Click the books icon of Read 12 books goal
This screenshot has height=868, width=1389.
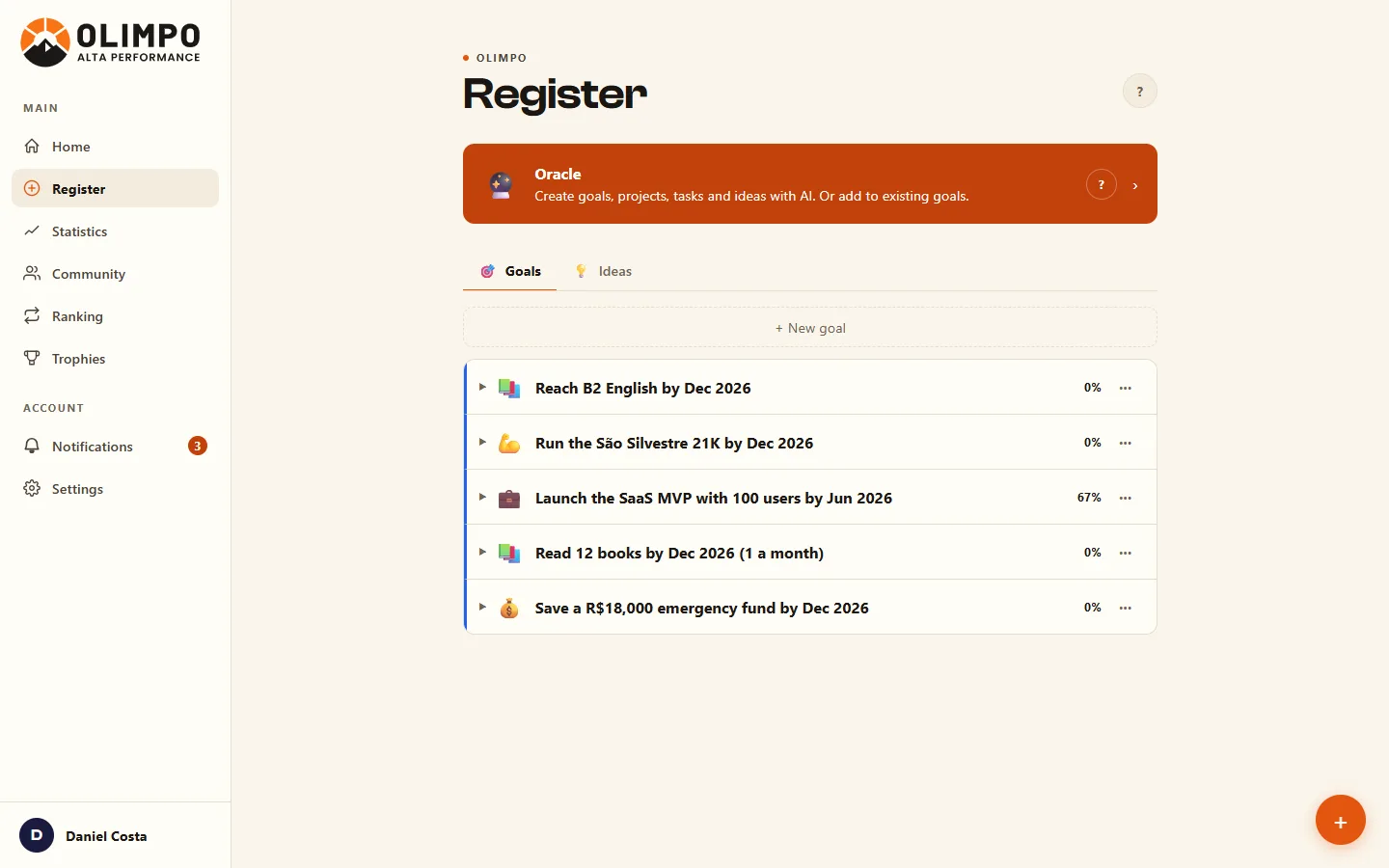click(x=509, y=553)
